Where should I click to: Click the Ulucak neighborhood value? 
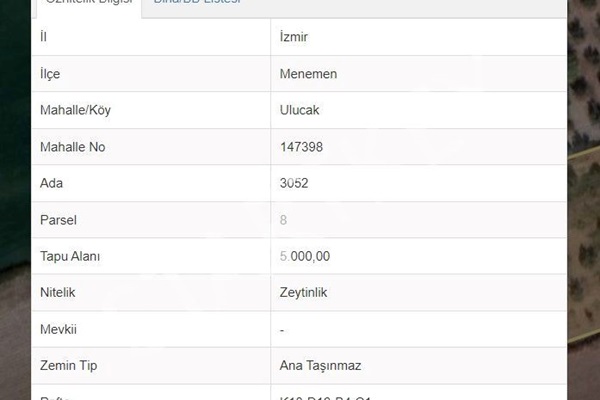point(299,110)
